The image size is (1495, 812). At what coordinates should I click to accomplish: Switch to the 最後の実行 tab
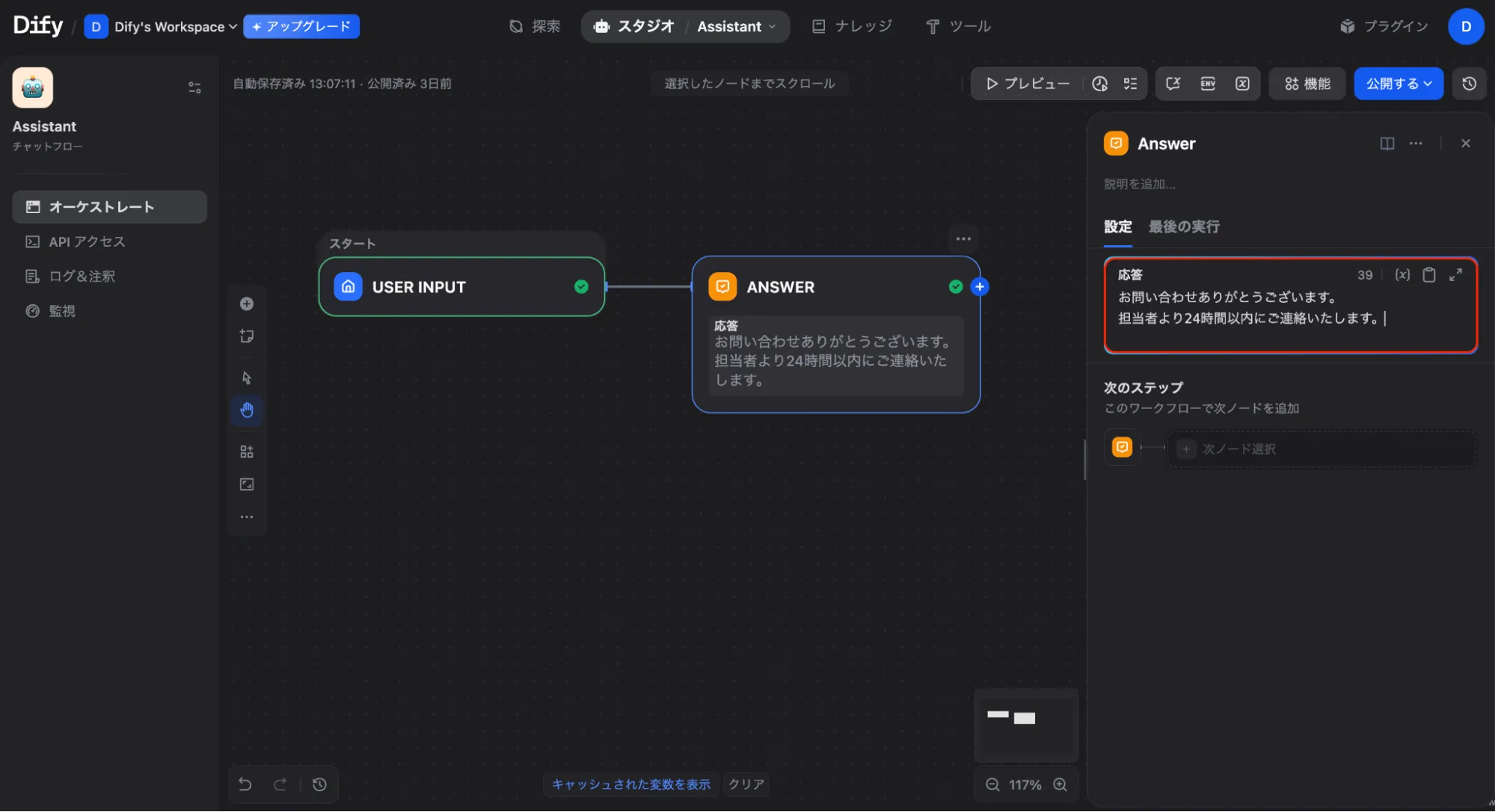1184,227
